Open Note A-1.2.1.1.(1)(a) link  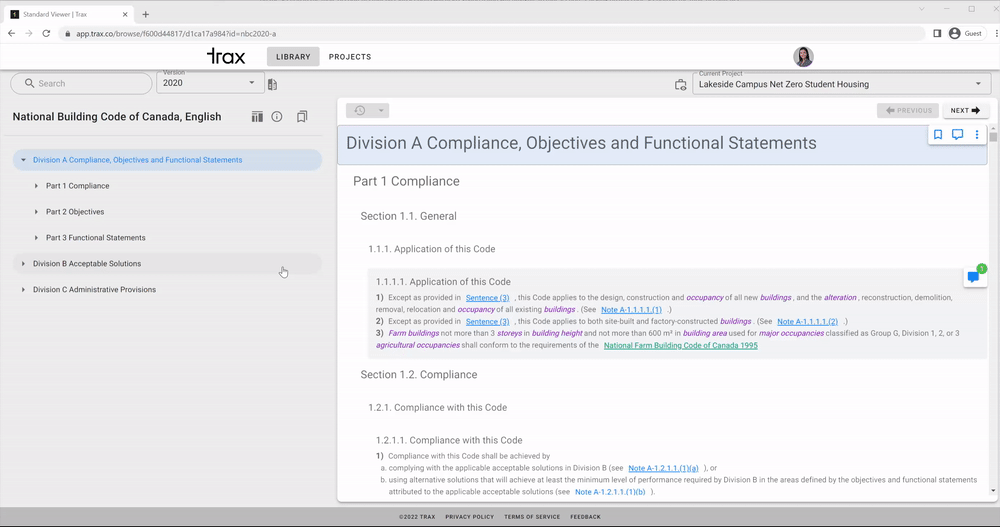(x=663, y=468)
